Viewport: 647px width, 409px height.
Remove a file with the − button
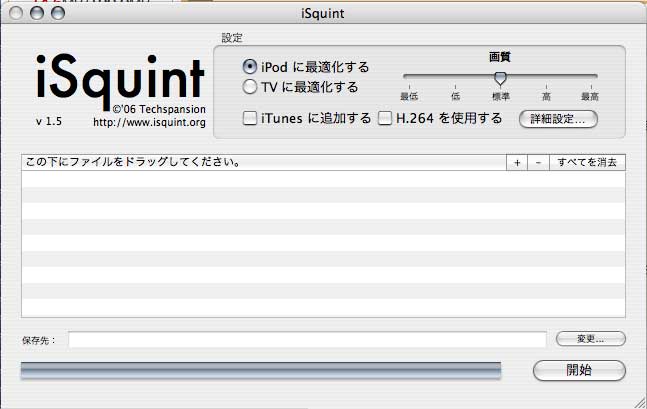point(538,163)
